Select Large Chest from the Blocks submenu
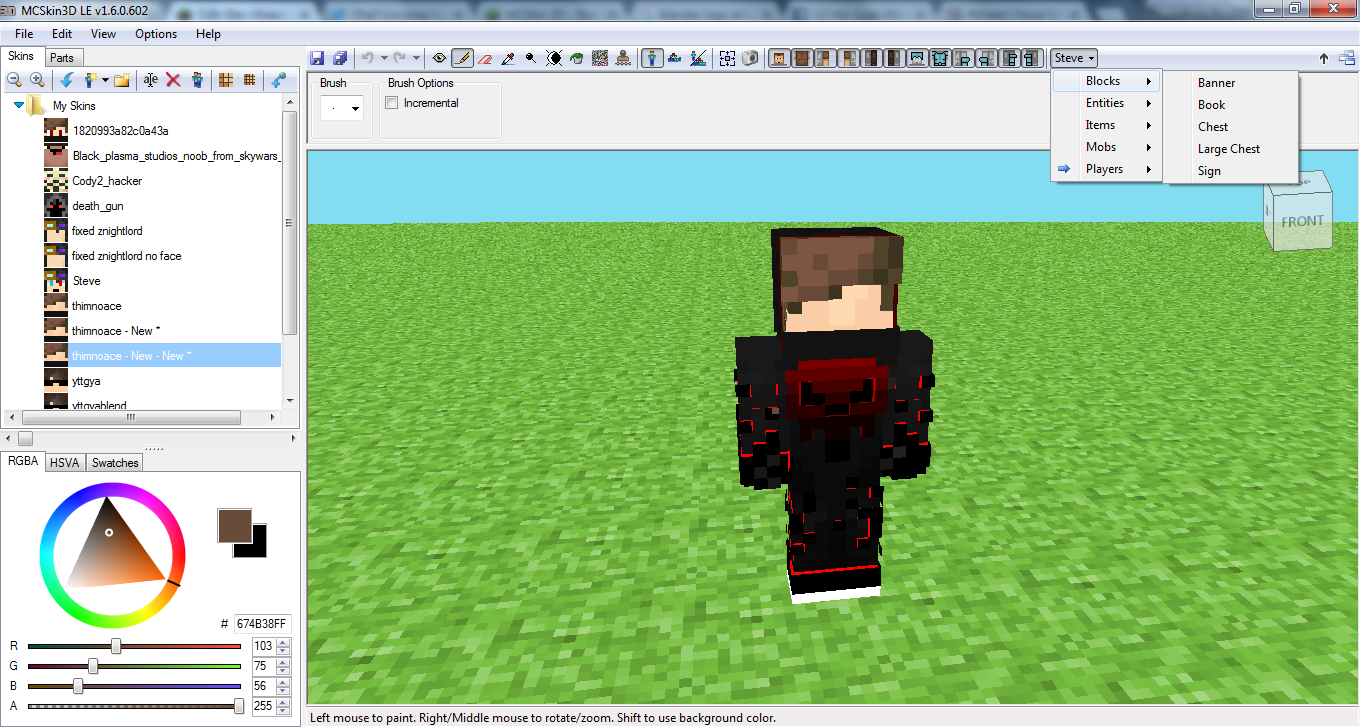The image size is (1360, 727). point(1228,148)
